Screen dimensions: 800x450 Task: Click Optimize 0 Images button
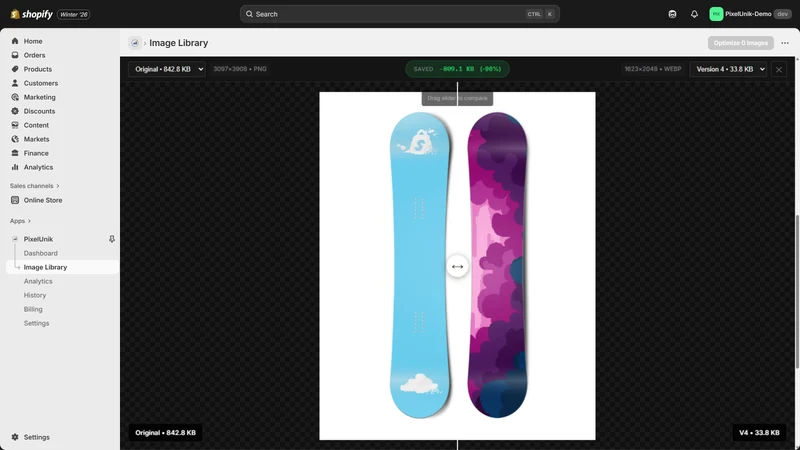[740, 43]
